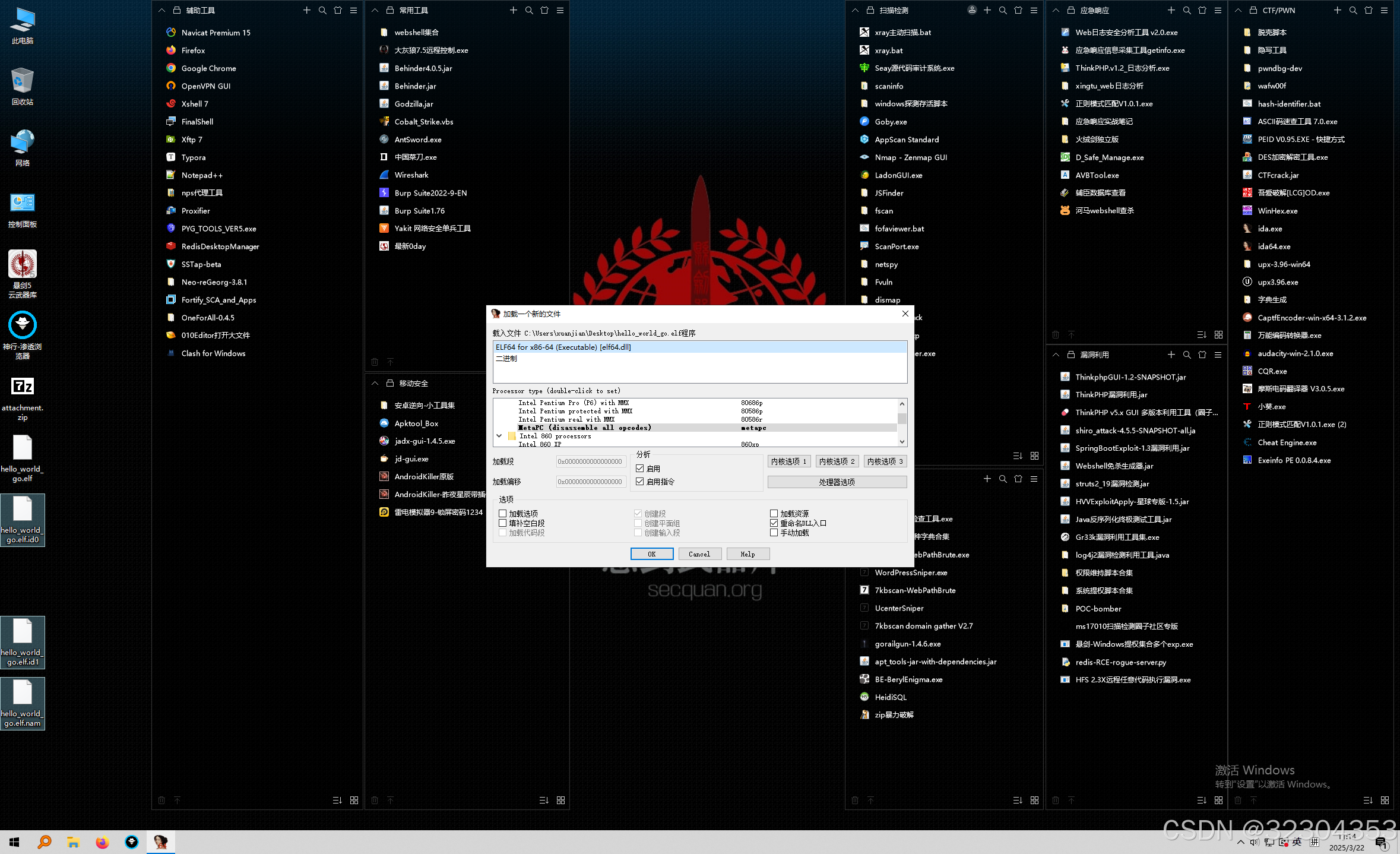Click inside the 加载段 address input field
Image resolution: width=1400 pixels, height=854 pixels.
[x=591, y=461]
